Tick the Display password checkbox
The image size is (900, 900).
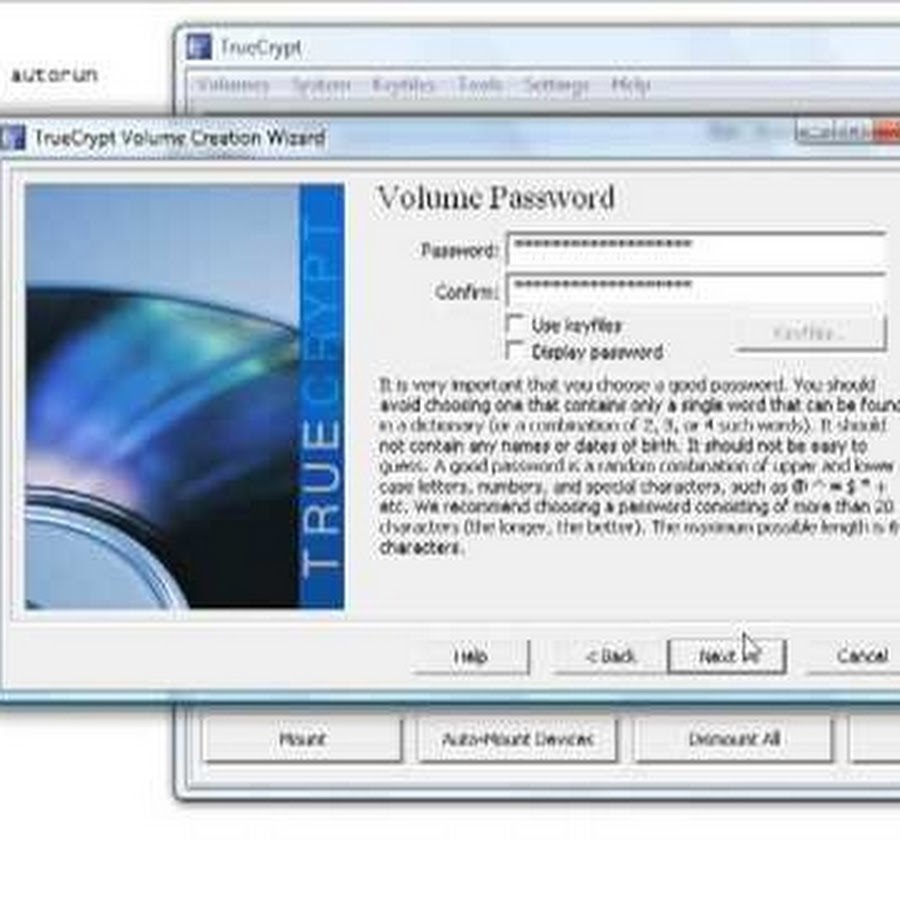(516, 351)
